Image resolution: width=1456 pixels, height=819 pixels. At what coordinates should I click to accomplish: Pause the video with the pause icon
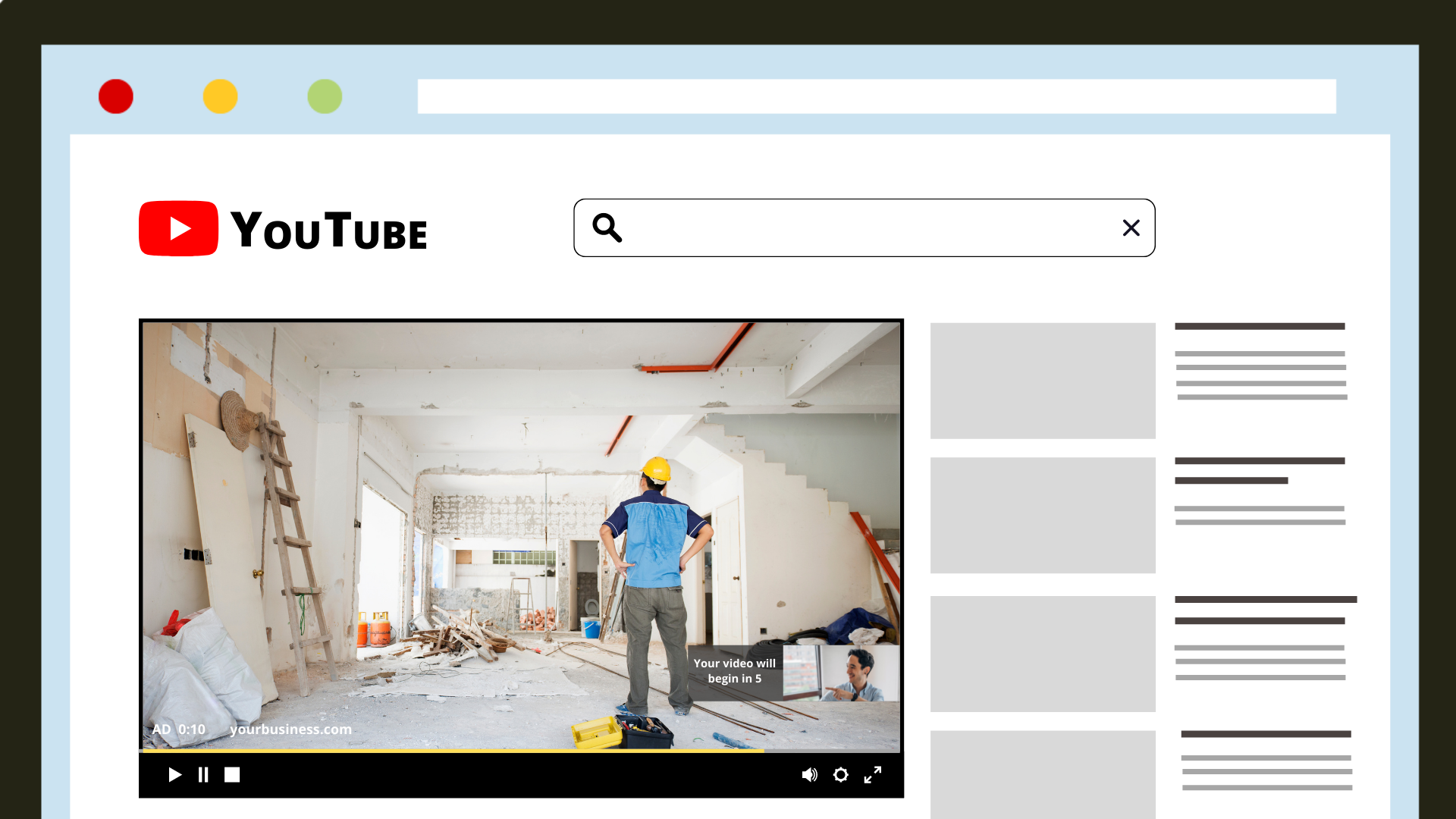[x=203, y=774]
